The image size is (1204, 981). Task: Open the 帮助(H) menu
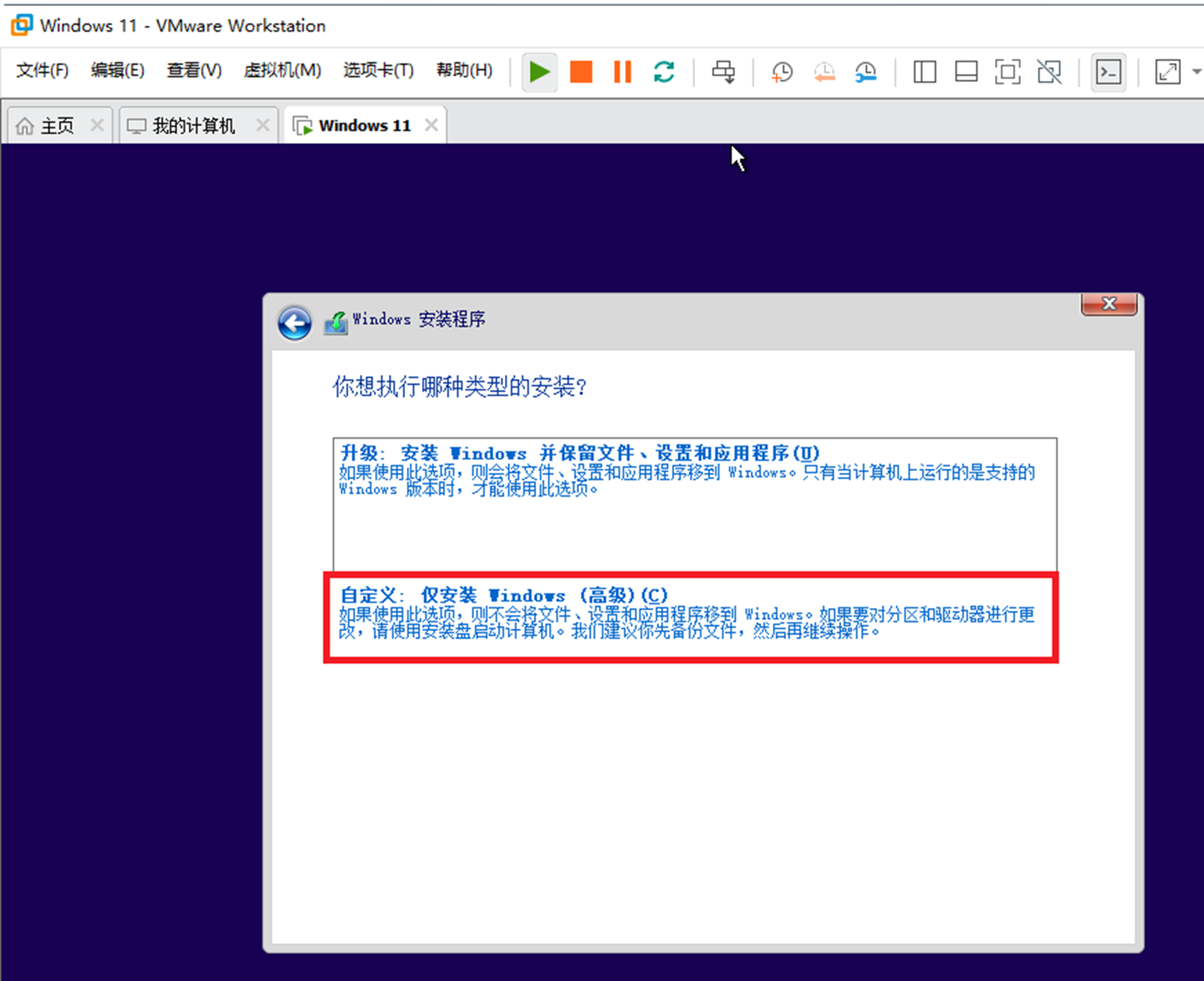point(464,70)
